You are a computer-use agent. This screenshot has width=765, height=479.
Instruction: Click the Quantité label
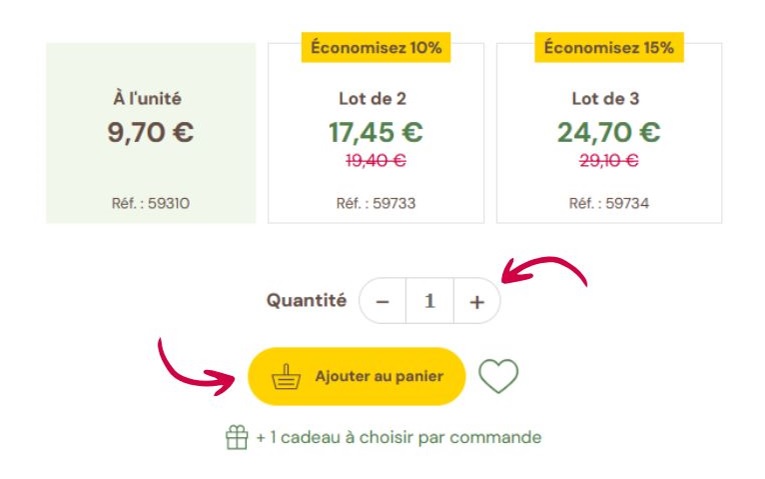pyautogui.click(x=306, y=300)
